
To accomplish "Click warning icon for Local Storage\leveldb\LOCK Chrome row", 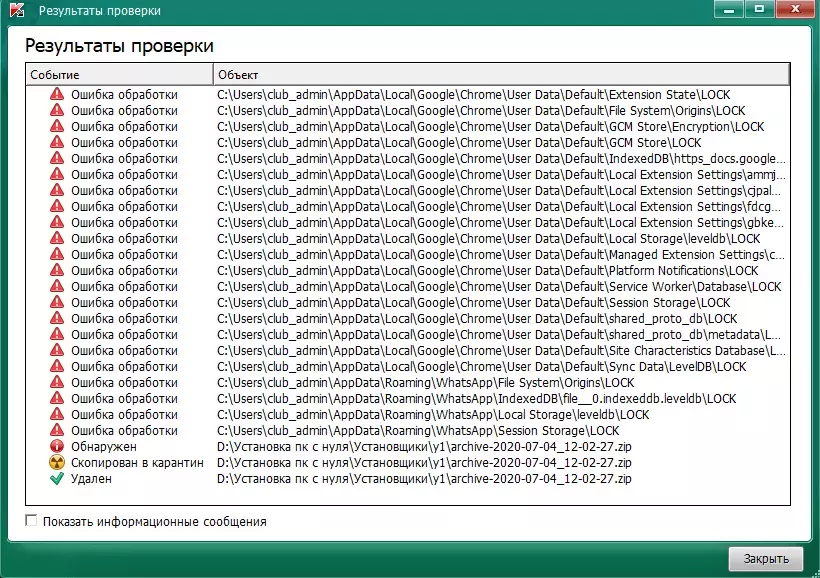I will [57, 238].
